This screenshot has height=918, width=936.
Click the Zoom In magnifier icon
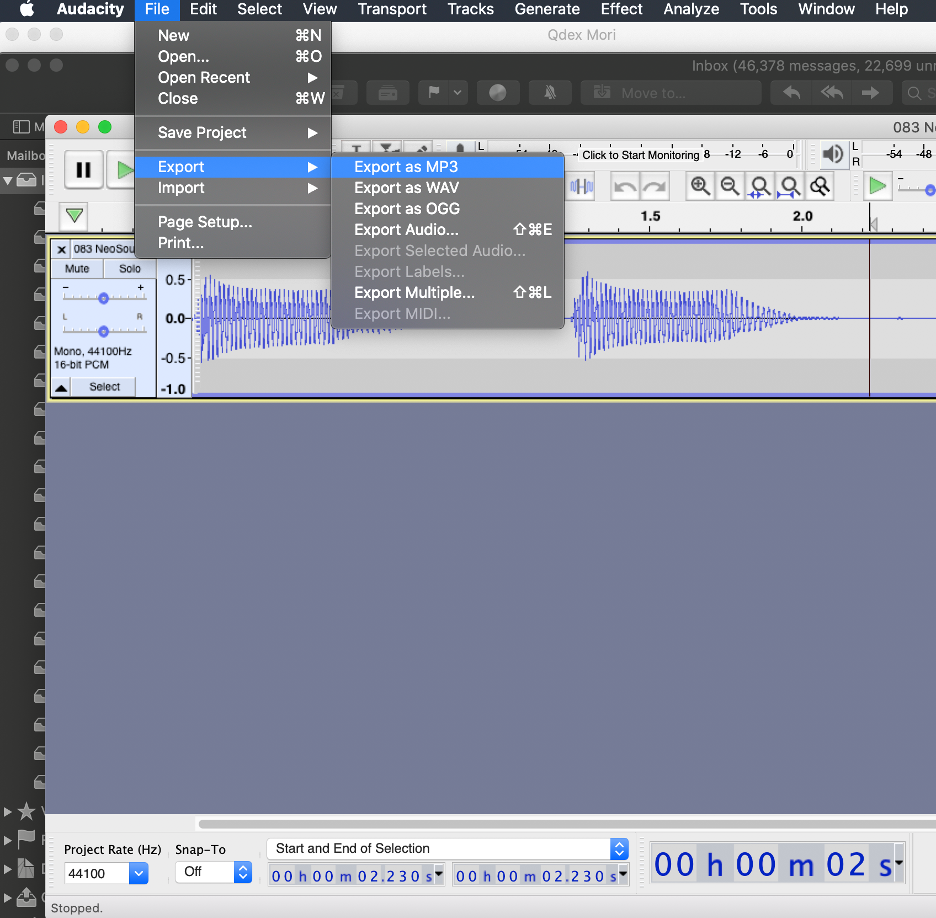[x=700, y=187]
